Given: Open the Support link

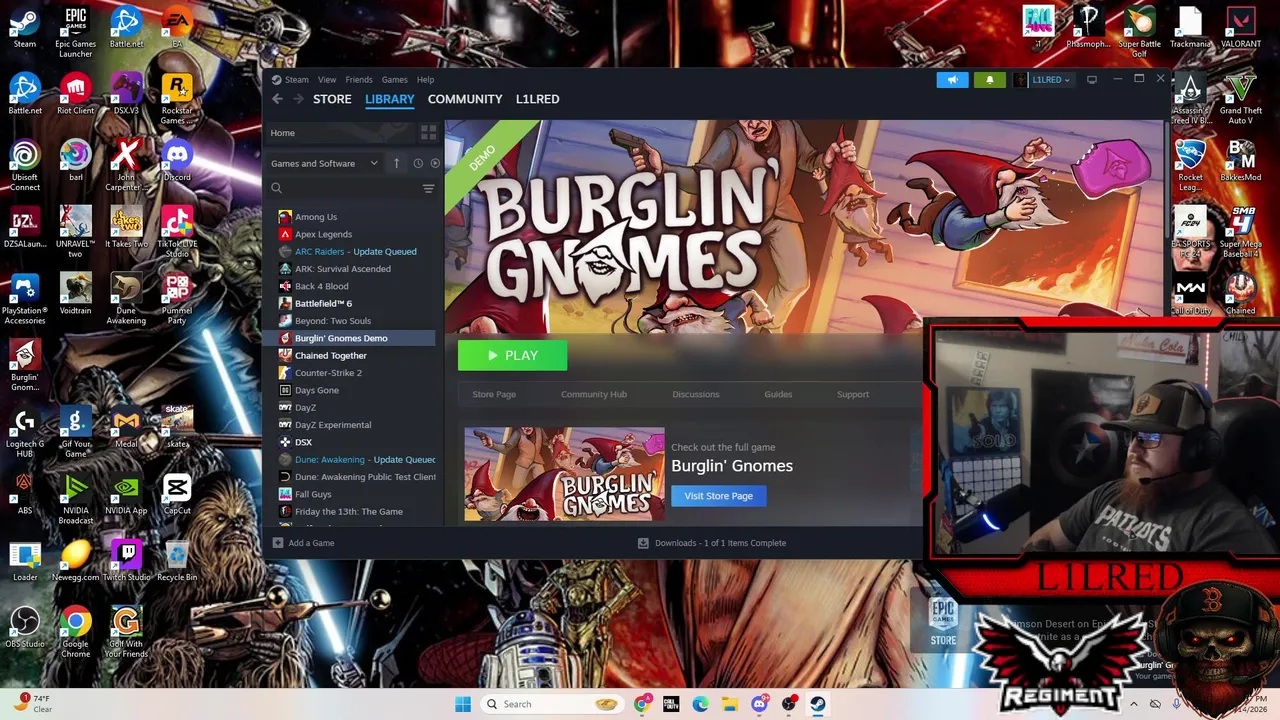Looking at the screenshot, I should [853, 394].
